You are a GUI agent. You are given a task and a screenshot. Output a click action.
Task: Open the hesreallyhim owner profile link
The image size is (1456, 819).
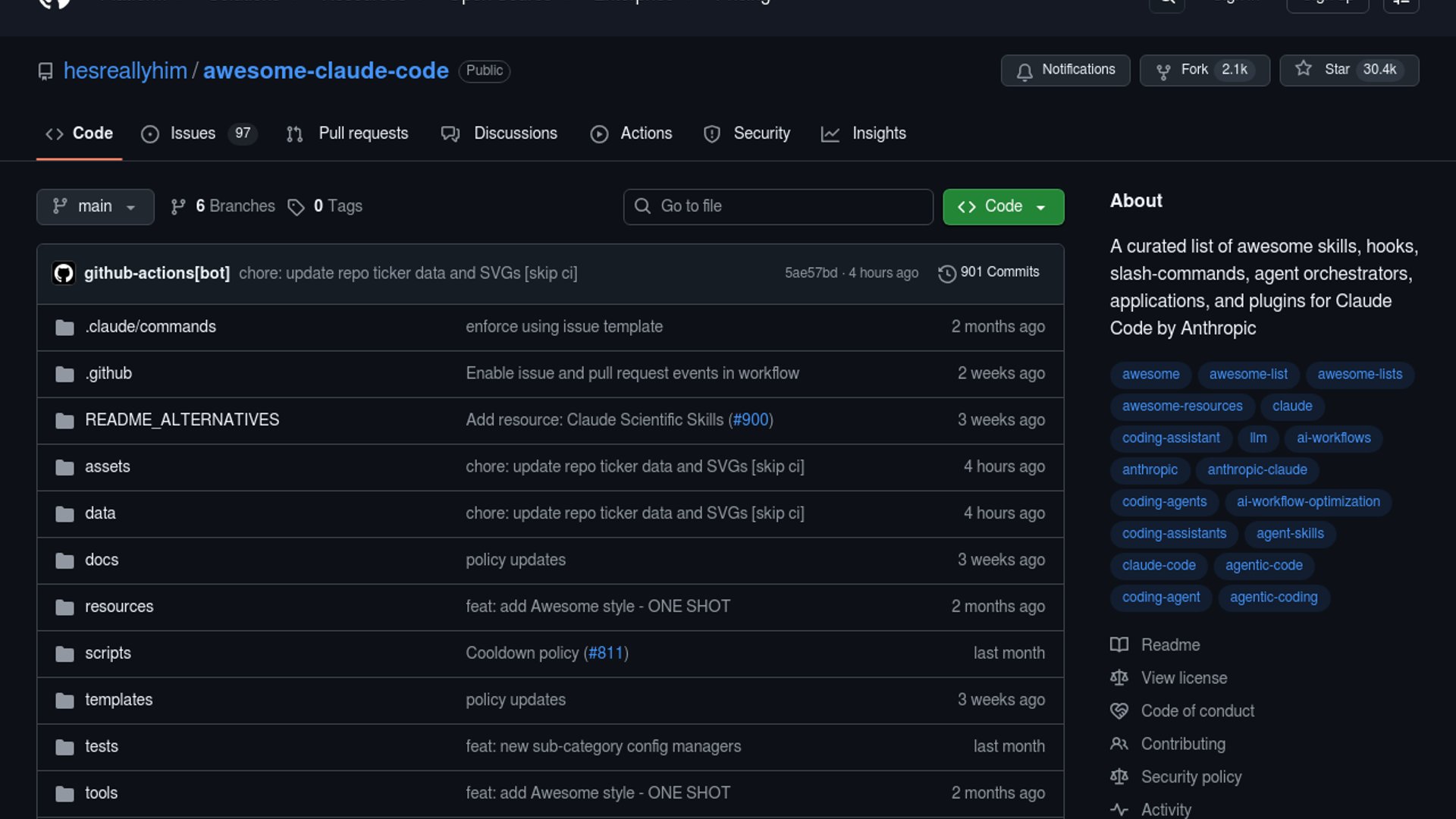tap(125, 71)
